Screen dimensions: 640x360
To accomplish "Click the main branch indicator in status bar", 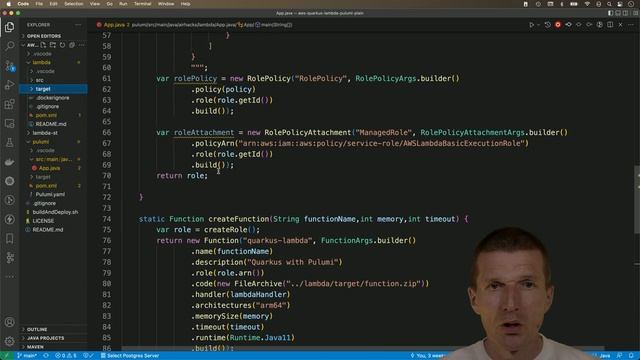I will tap(27, 356).
